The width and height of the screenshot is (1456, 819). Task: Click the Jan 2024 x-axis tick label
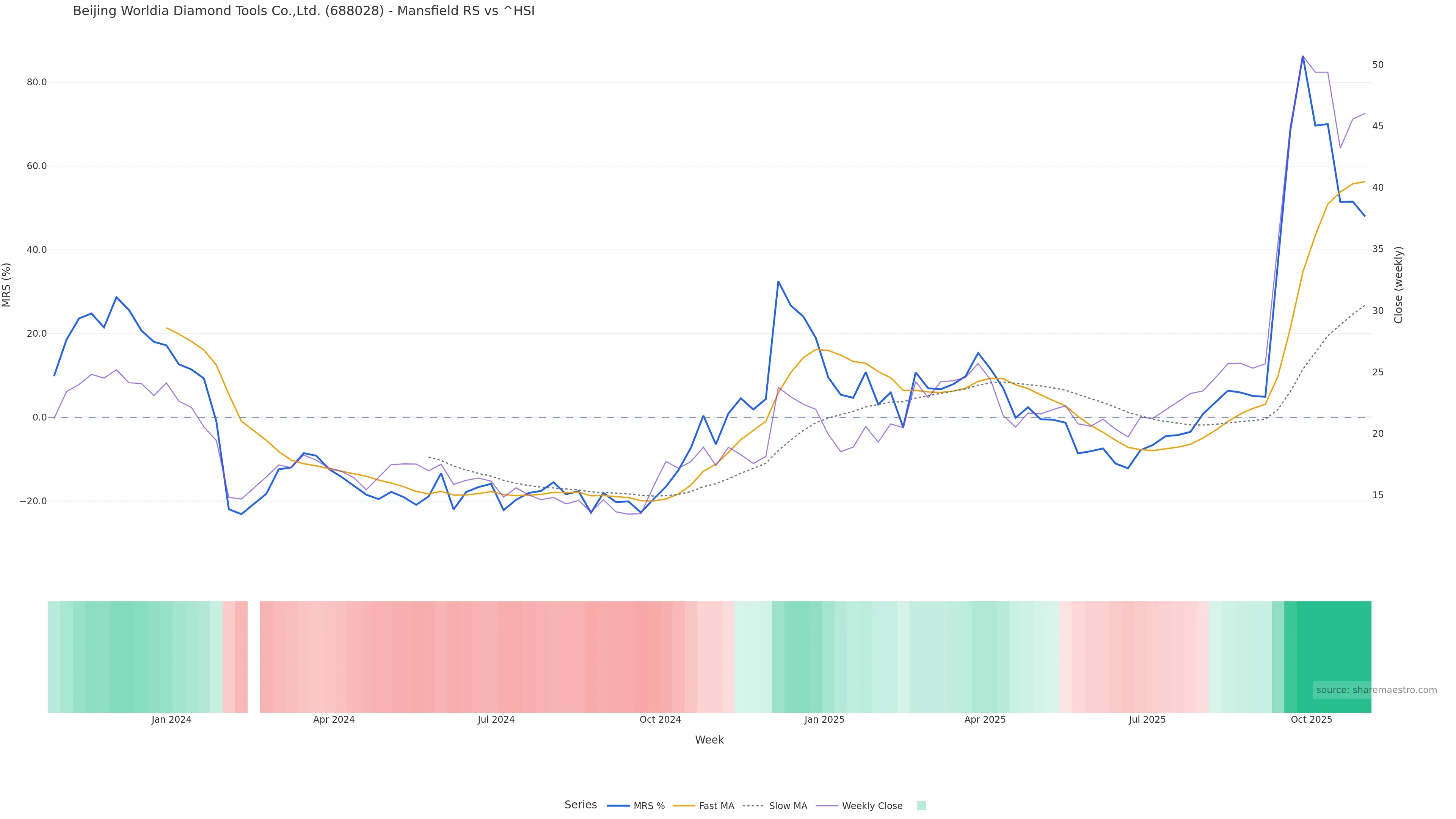click(171, 720)
